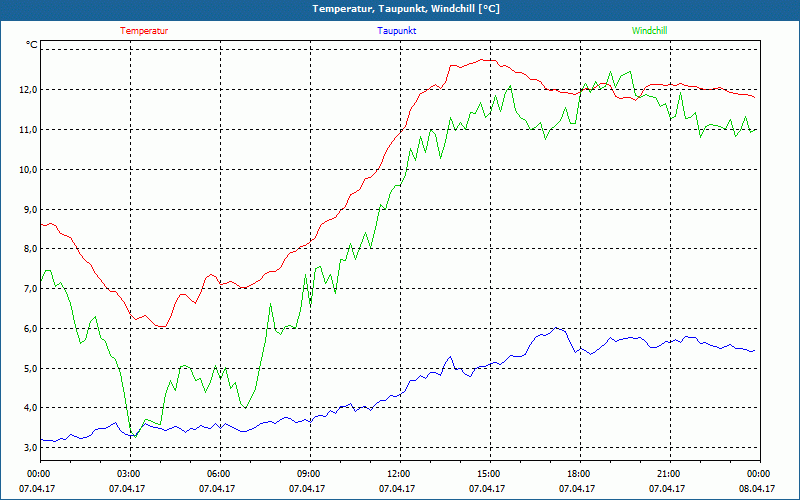Select the 12,0 y-axis value
Viewport: 800px width, 500px height.
tap(29, 90)
